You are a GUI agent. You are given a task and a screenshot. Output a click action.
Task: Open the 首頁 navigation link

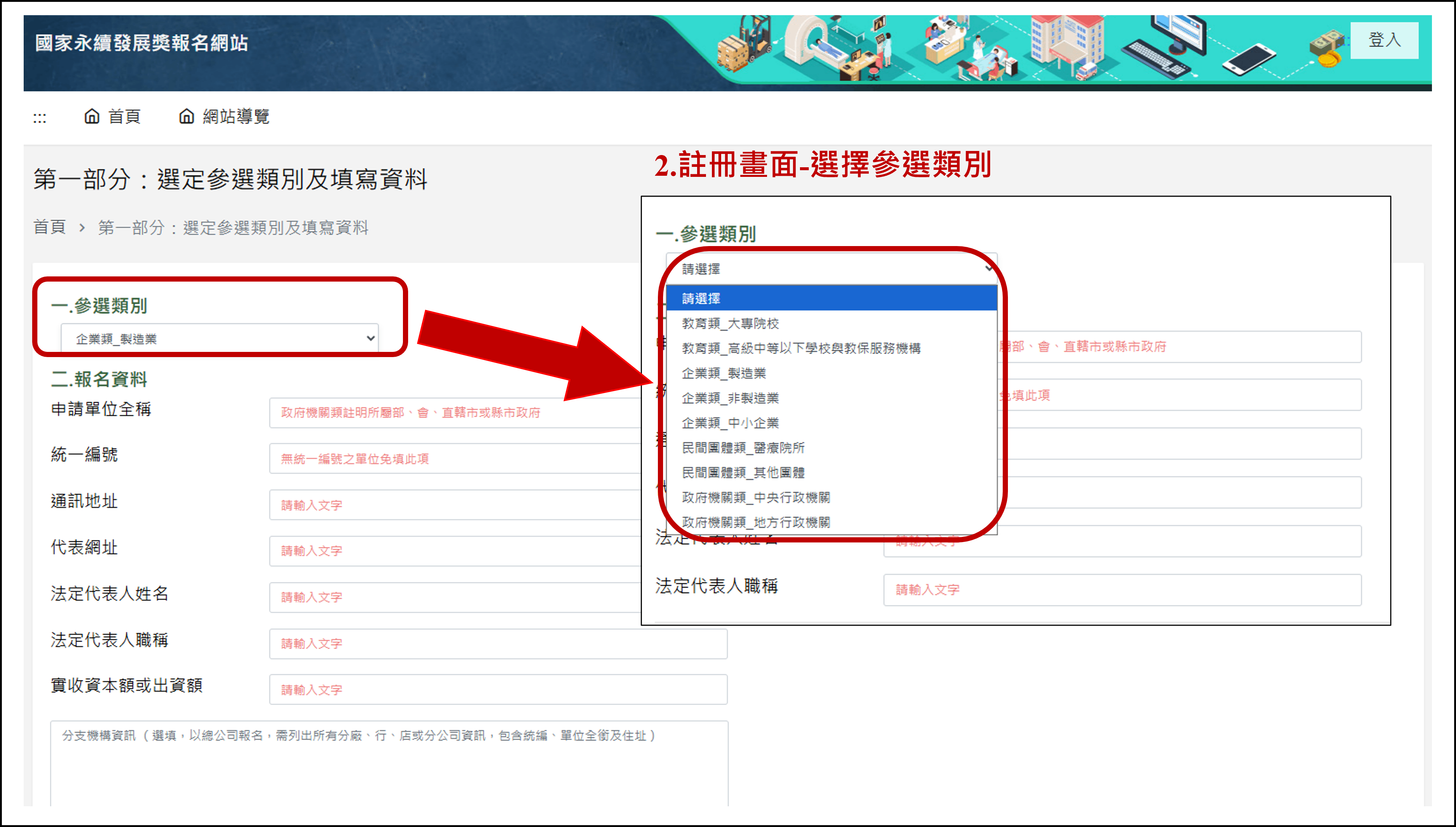[124, 117]
